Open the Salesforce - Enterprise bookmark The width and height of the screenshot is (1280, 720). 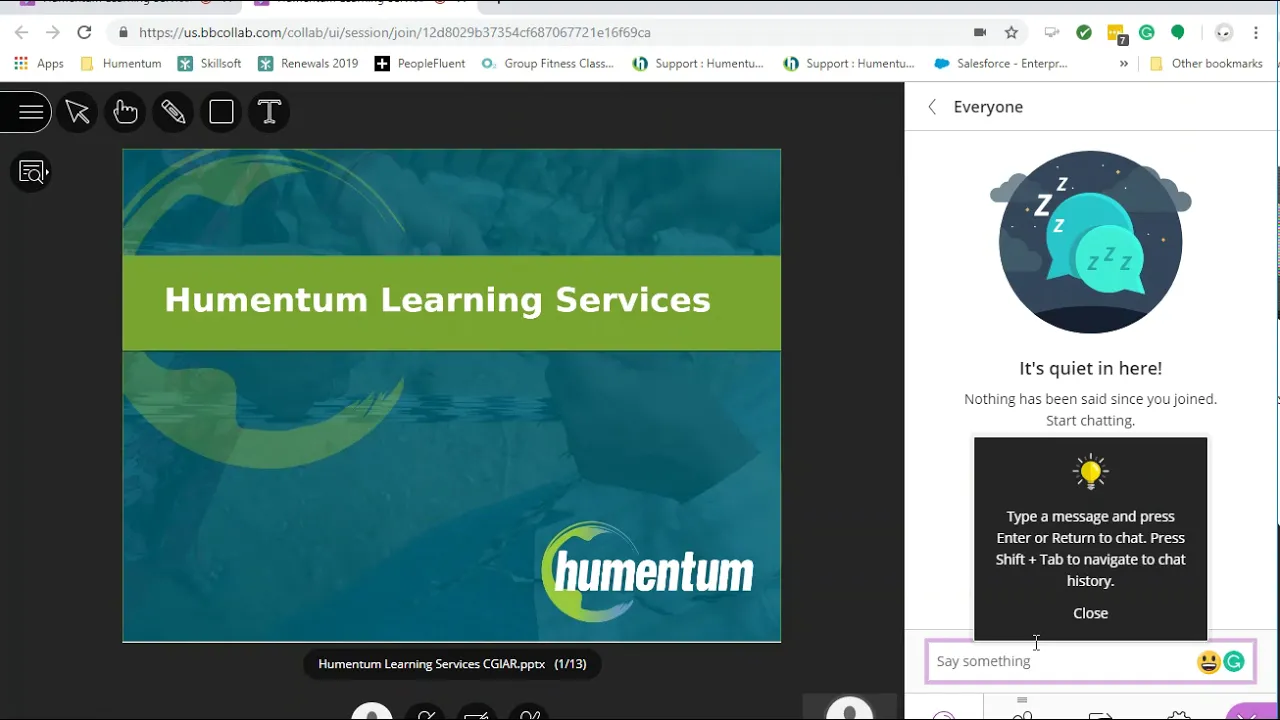pyautogui.click(x=1001, y=63)
